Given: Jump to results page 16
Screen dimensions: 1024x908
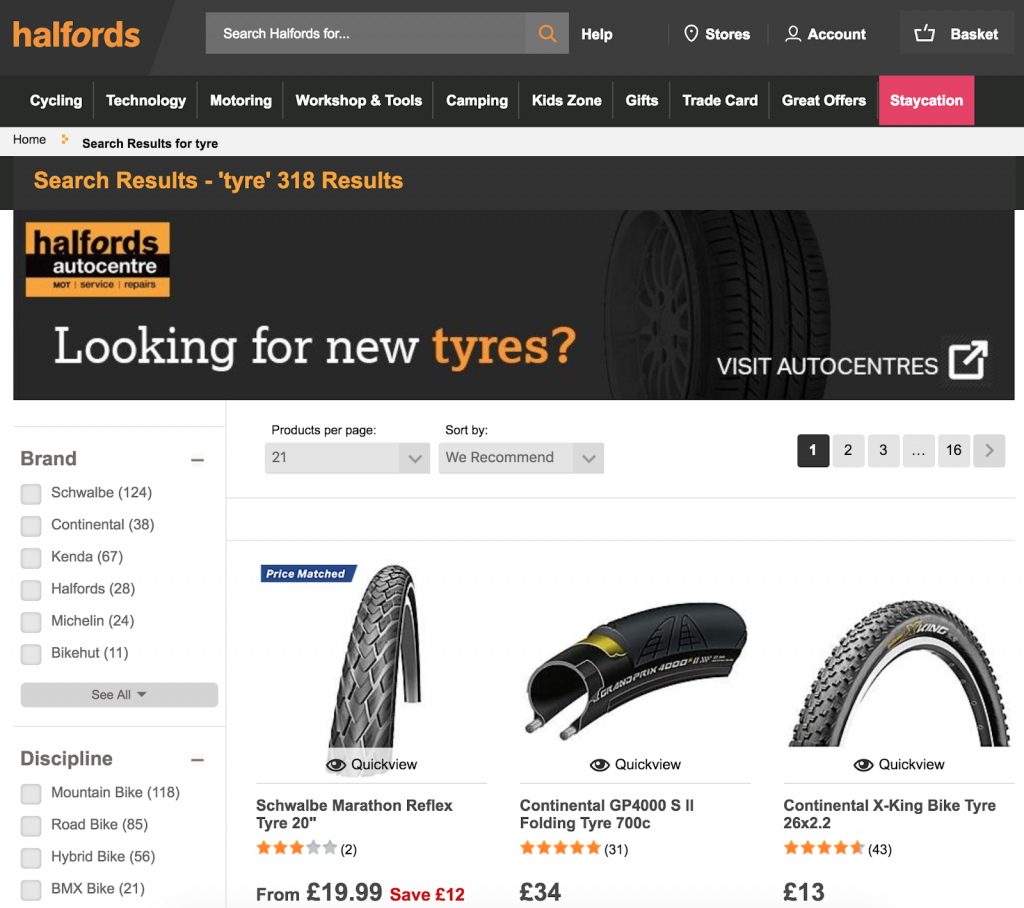Looking at the screenshot, I should (953, 450).
